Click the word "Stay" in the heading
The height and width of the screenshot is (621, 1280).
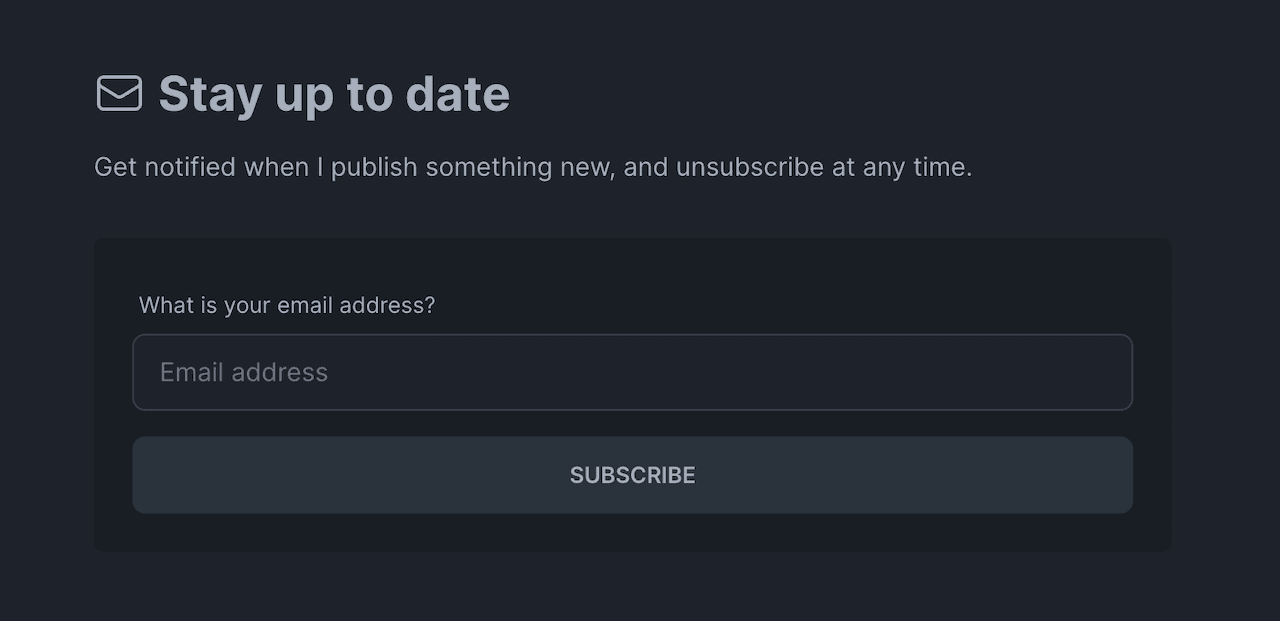(x=209, y=94)
